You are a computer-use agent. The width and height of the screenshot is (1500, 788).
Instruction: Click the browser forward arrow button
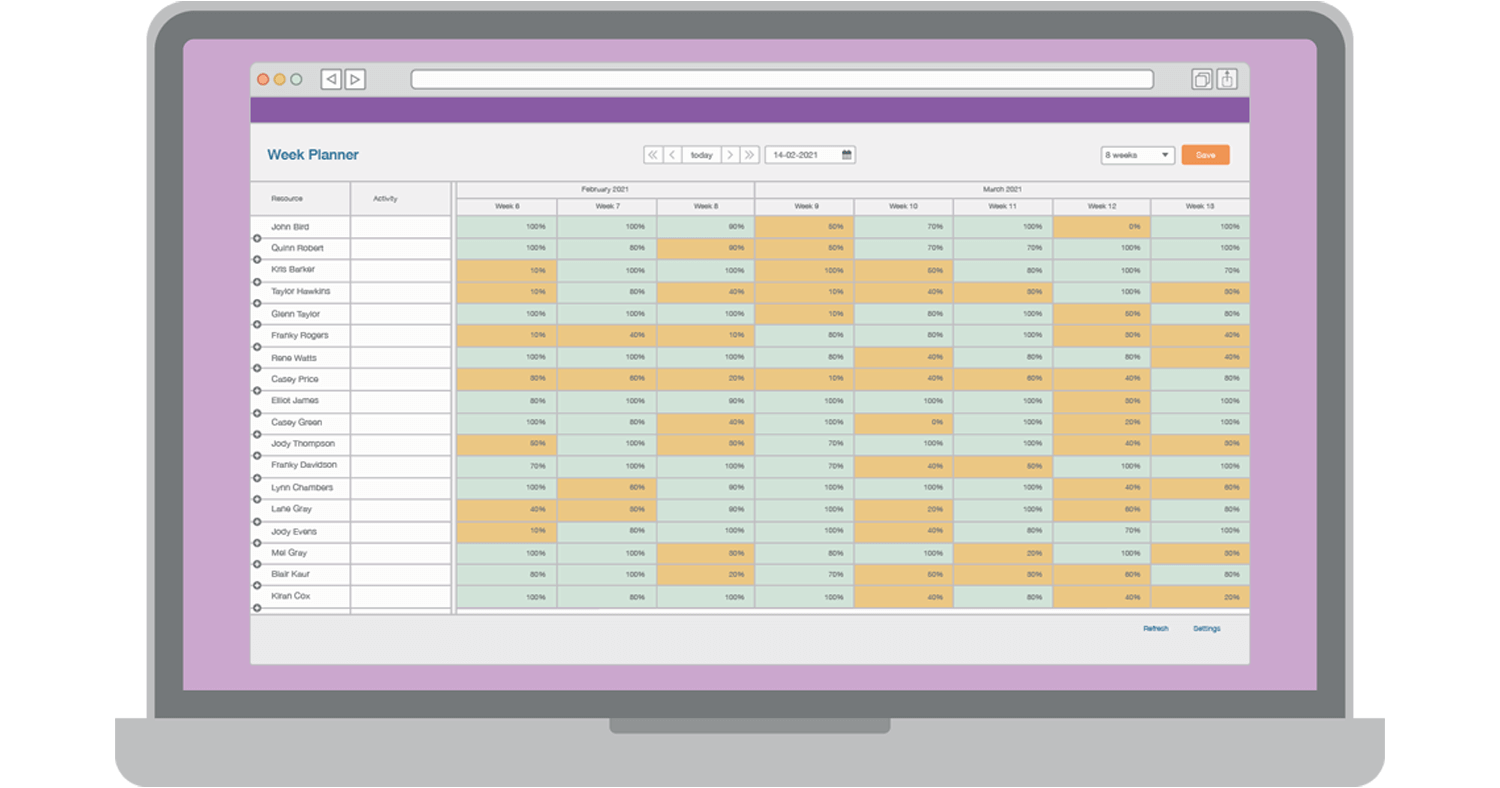coord(355,79)
